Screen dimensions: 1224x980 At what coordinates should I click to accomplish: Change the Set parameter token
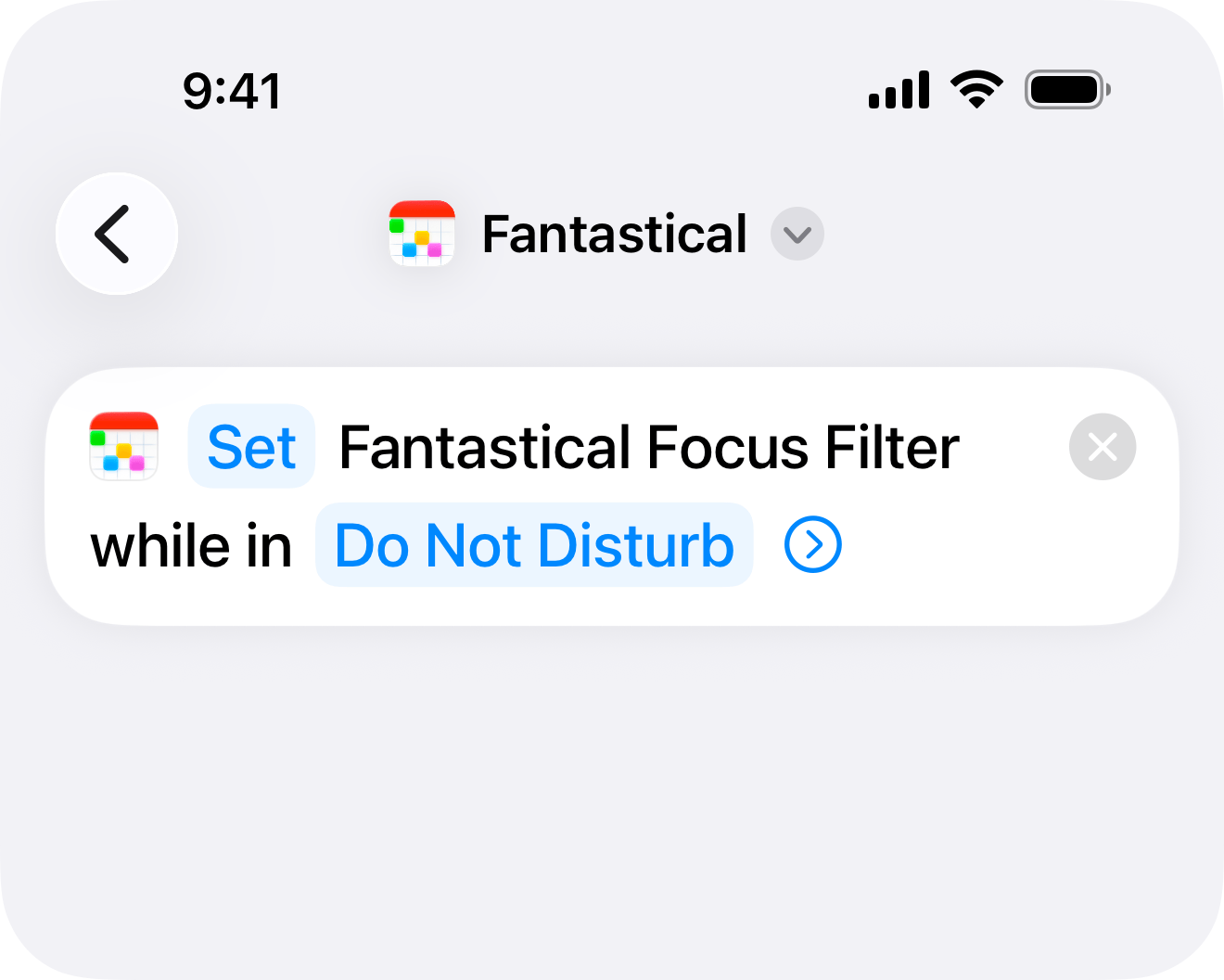pos(251,447)
